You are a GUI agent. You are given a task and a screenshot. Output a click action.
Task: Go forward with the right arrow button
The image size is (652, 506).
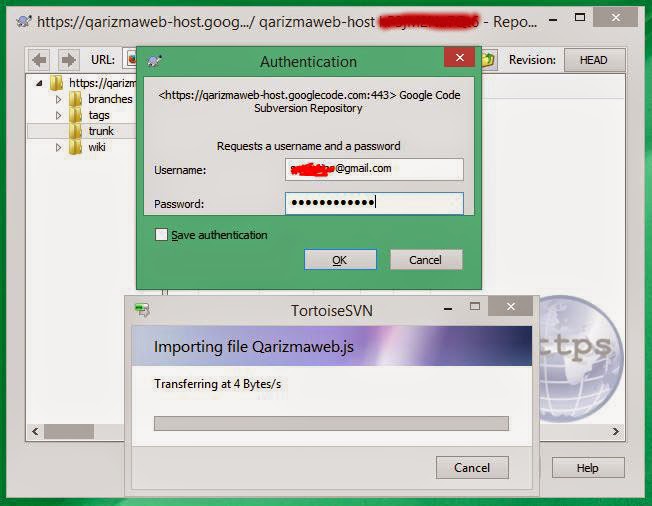68,60
